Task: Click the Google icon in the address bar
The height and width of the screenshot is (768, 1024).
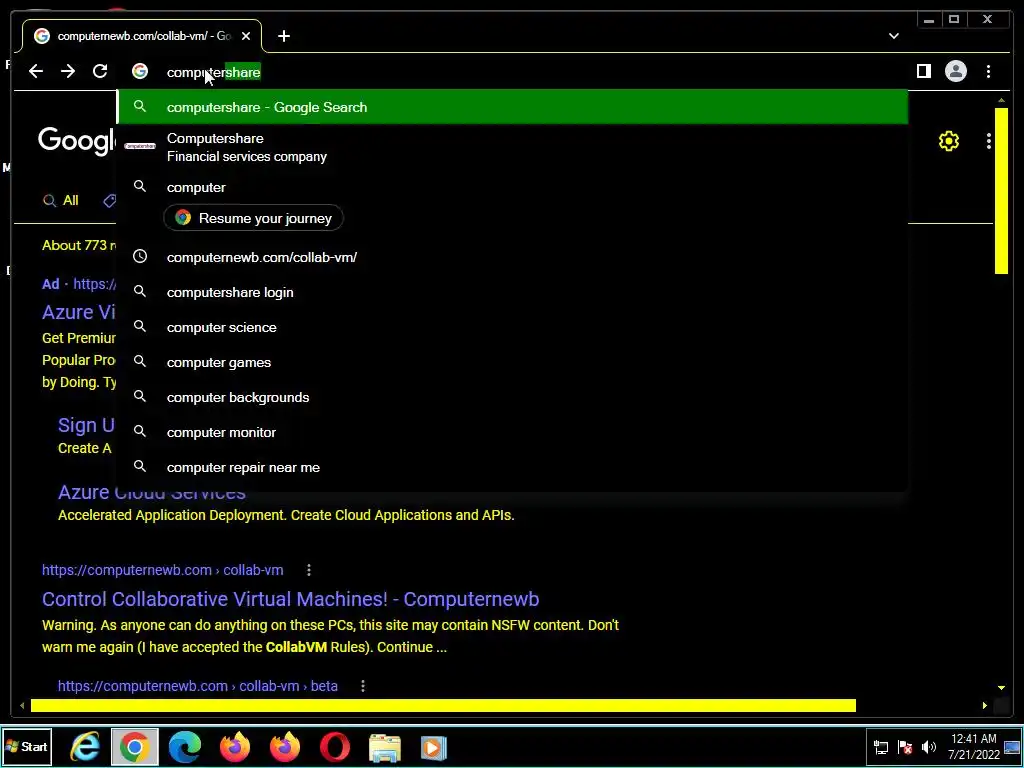Action: pyautogui.click(x=140, y=71)
